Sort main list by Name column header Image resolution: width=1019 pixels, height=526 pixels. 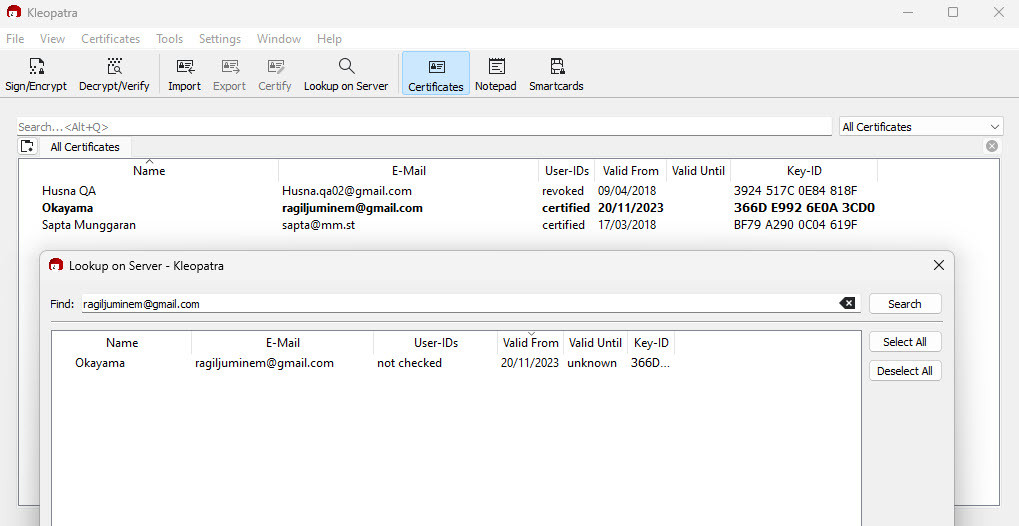tap(149, 171)
